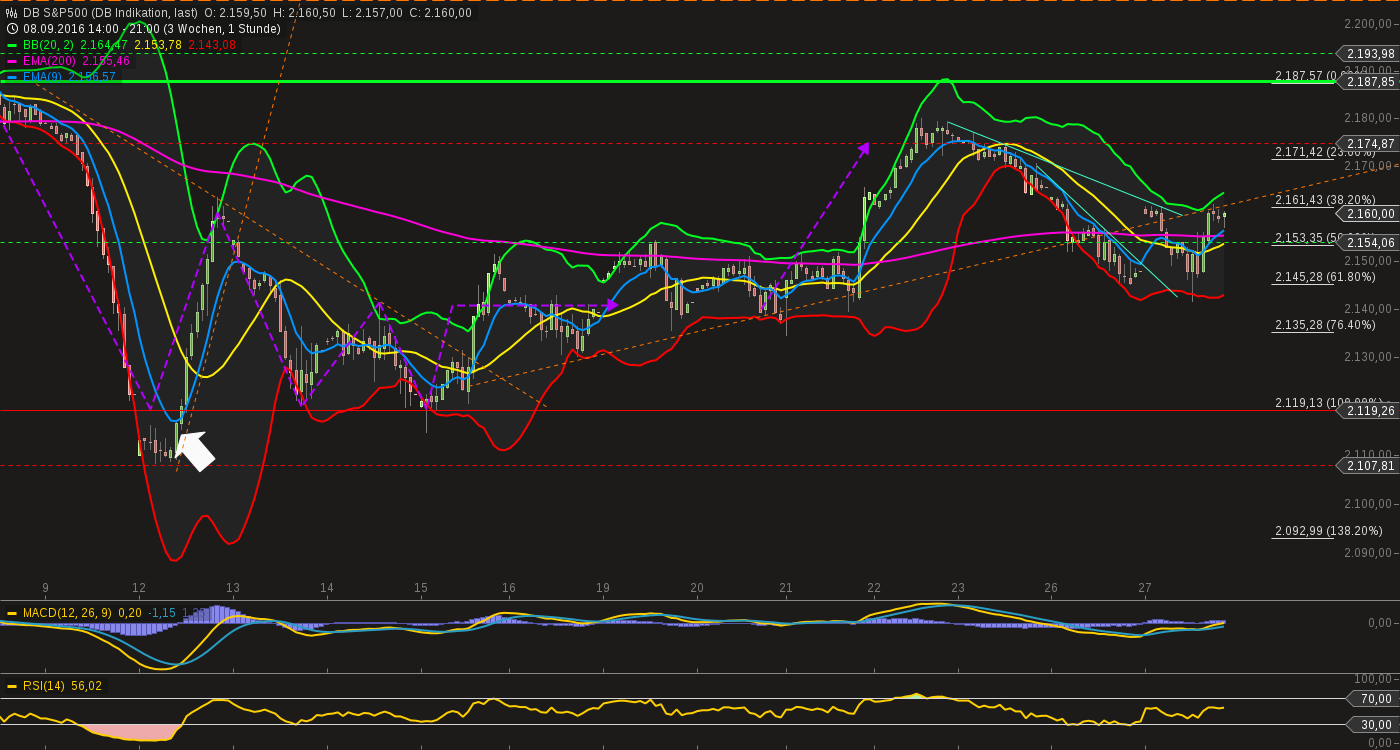Click the 2.107,81 price marker on the axis
1400x750 pixels.
(x=1366, y=465)
